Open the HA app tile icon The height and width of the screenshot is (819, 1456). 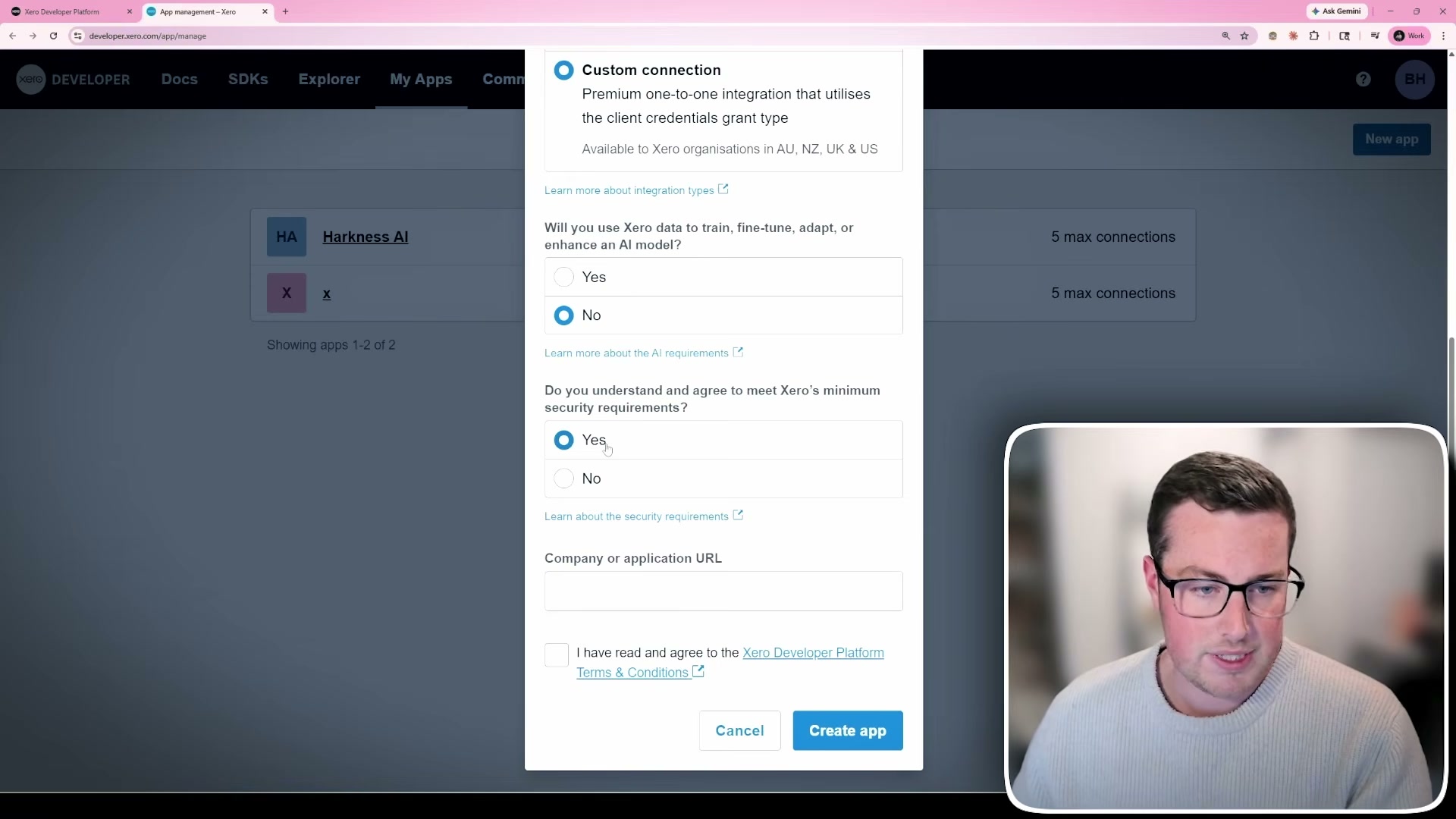pos(287,237)
